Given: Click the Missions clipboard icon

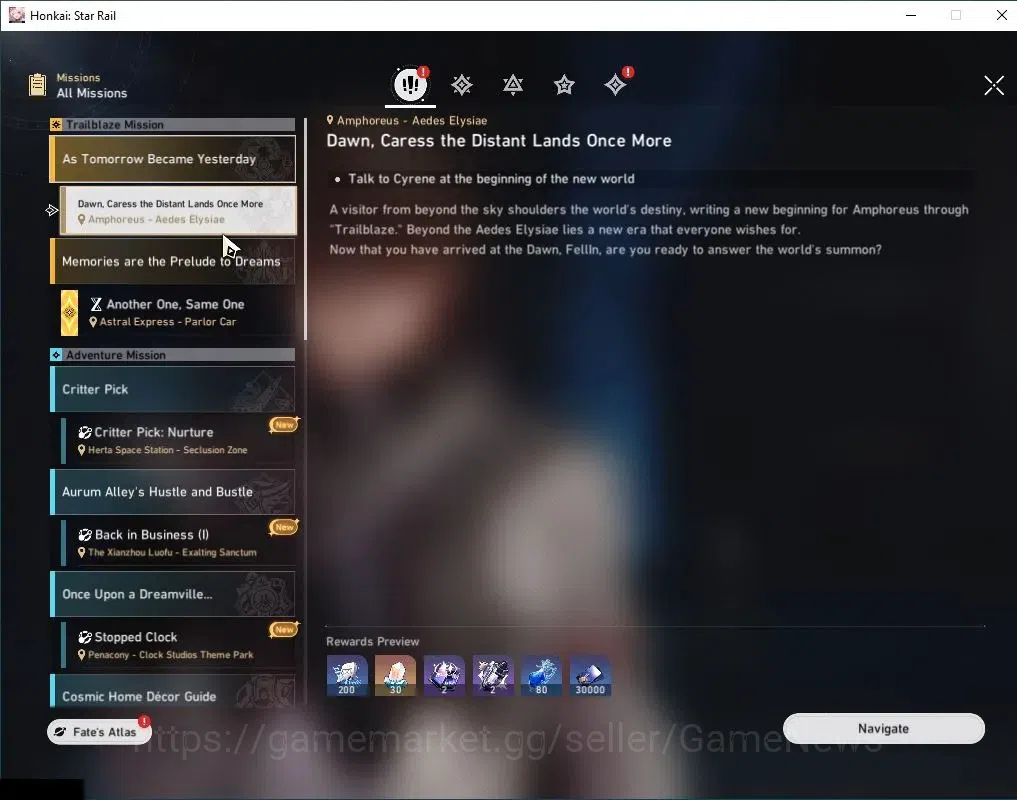Looking at the screenshot, I should [38, 85].
